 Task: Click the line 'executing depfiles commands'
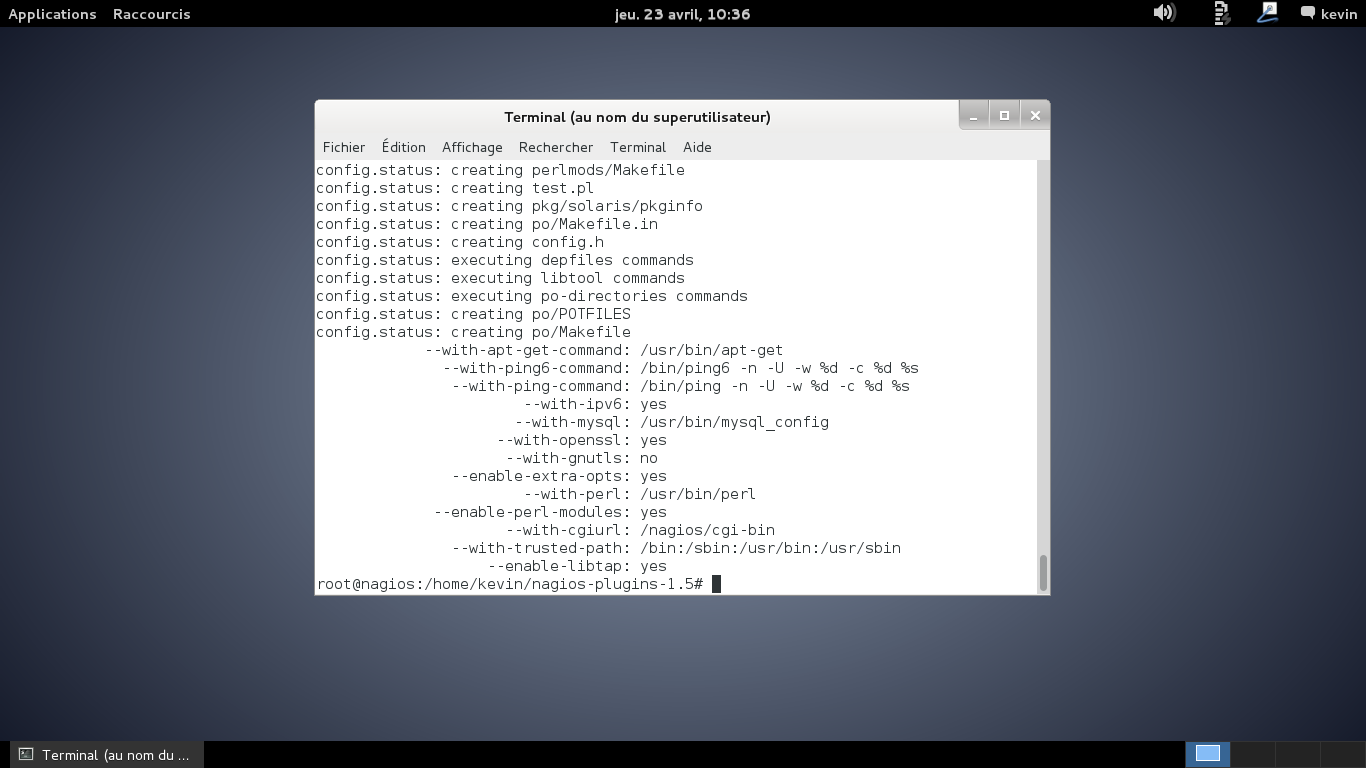[505, 260]
